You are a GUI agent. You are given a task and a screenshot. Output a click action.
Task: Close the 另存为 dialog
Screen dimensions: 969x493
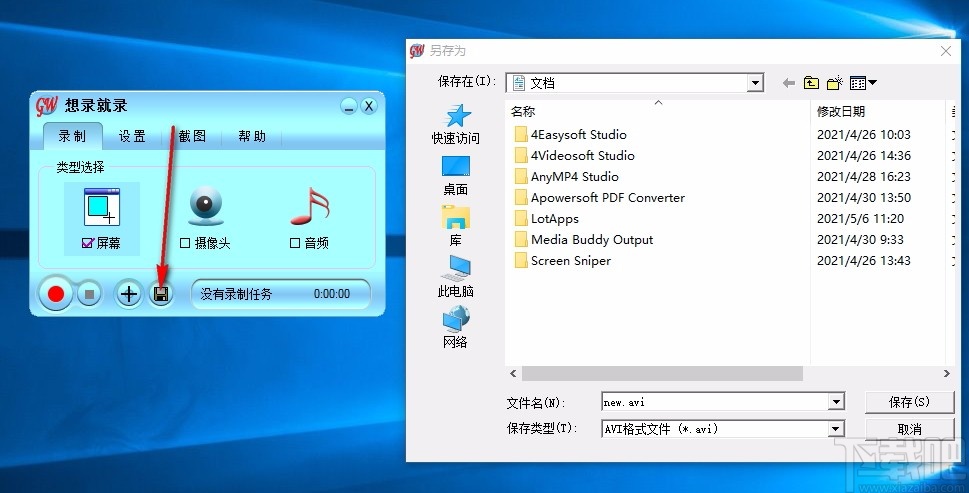tap(946, 51)
